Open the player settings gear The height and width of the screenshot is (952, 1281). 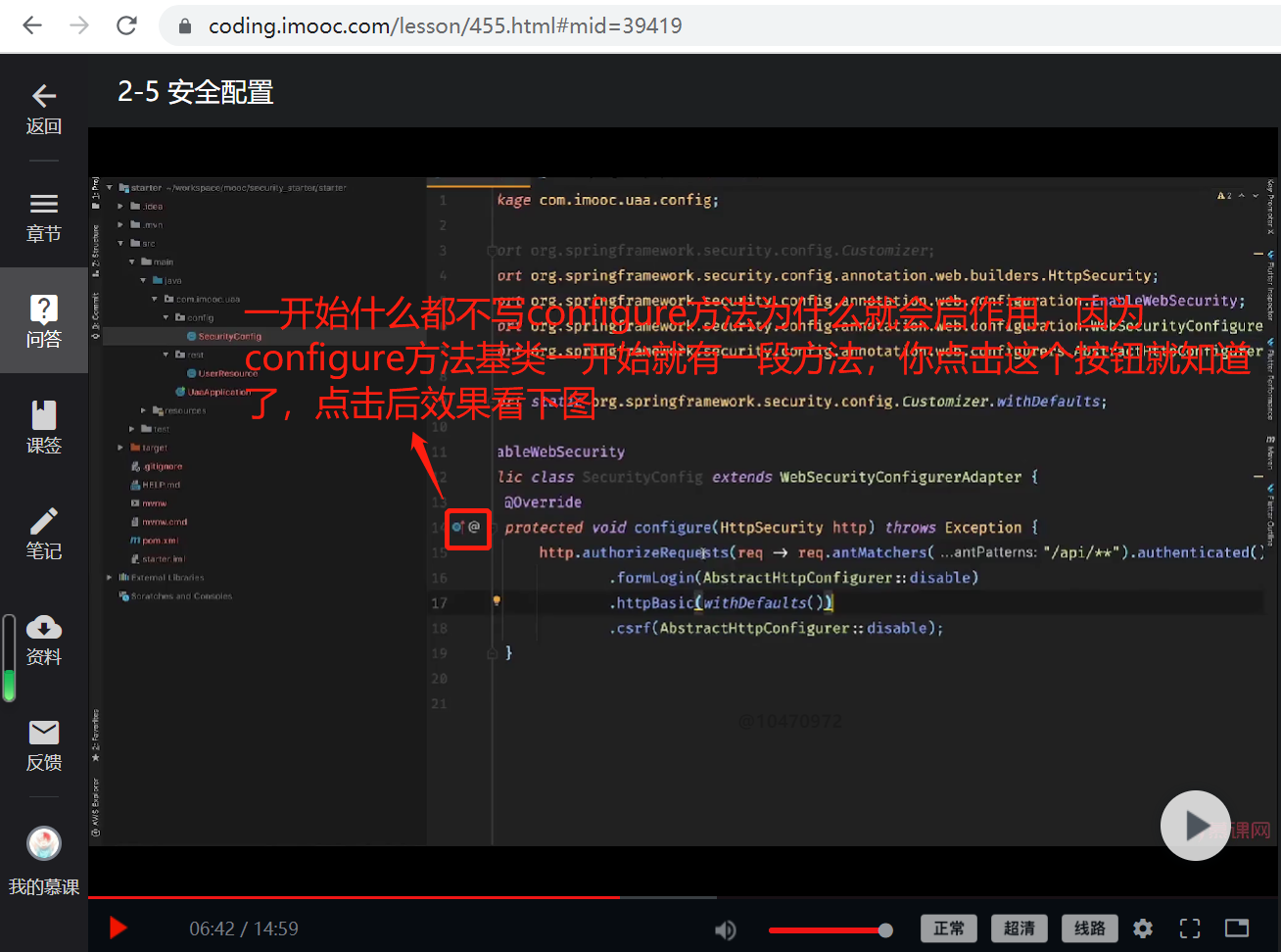click(1143, 928)
